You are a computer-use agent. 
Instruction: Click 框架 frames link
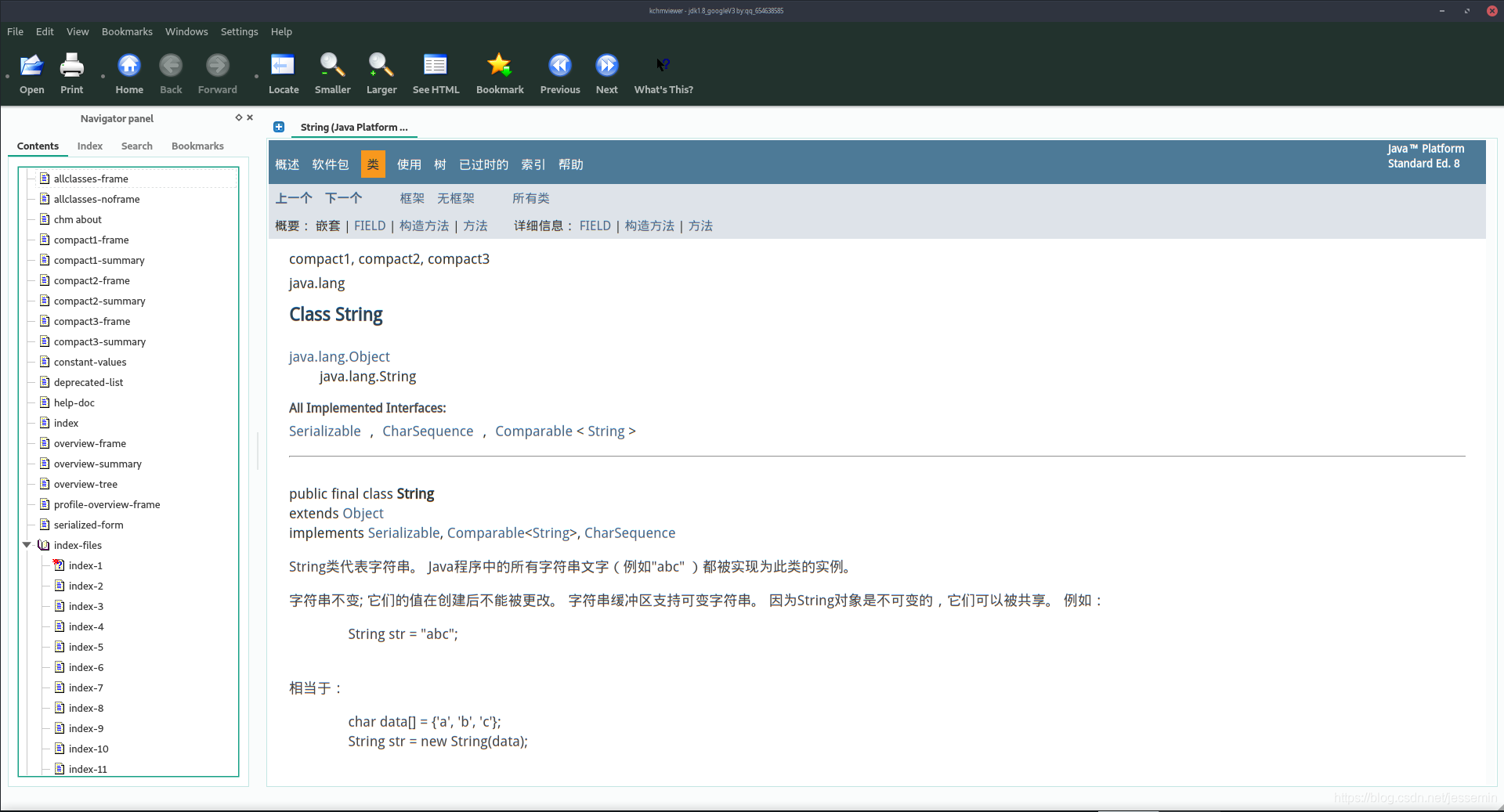tap(412, 198)
